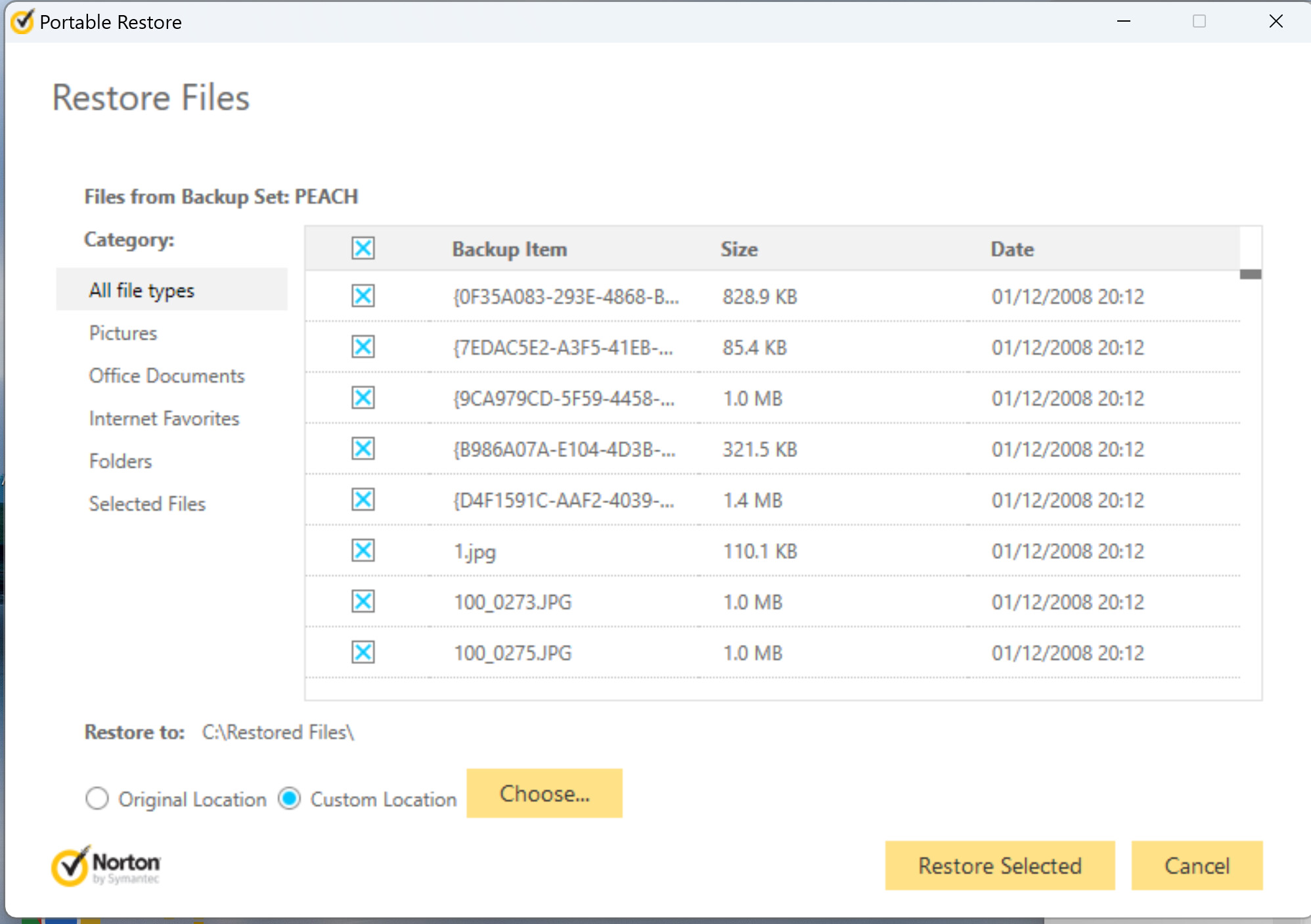Click the Norton checkmark logo icon

70,866
